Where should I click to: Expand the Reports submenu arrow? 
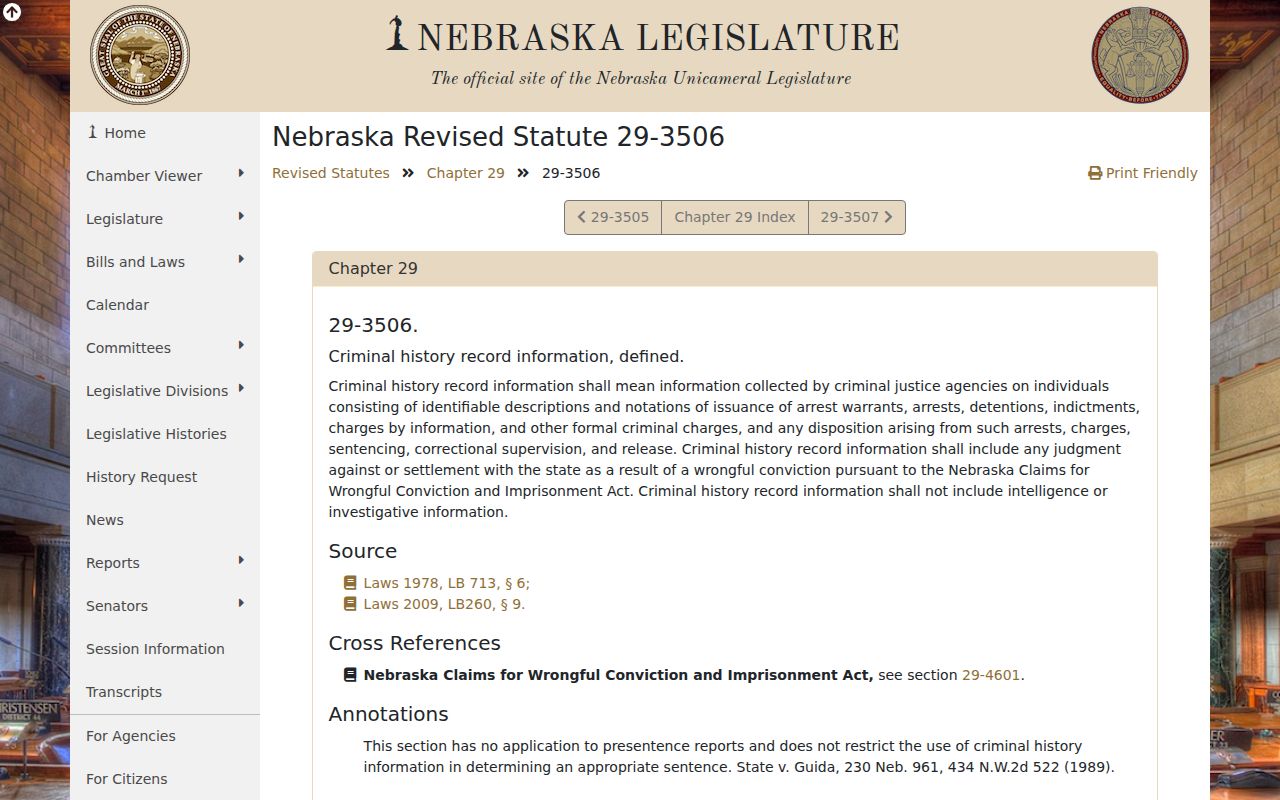pyautogui.click(x=241, y=561)
